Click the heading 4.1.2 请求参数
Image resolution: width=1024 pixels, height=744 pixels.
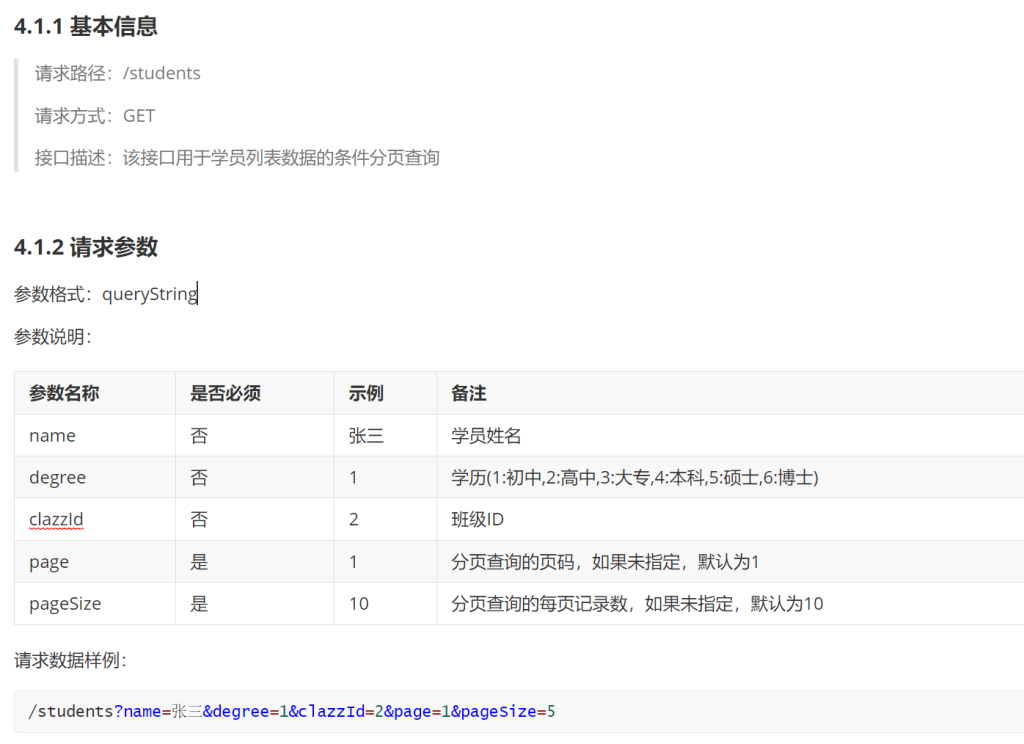(86, 247)
